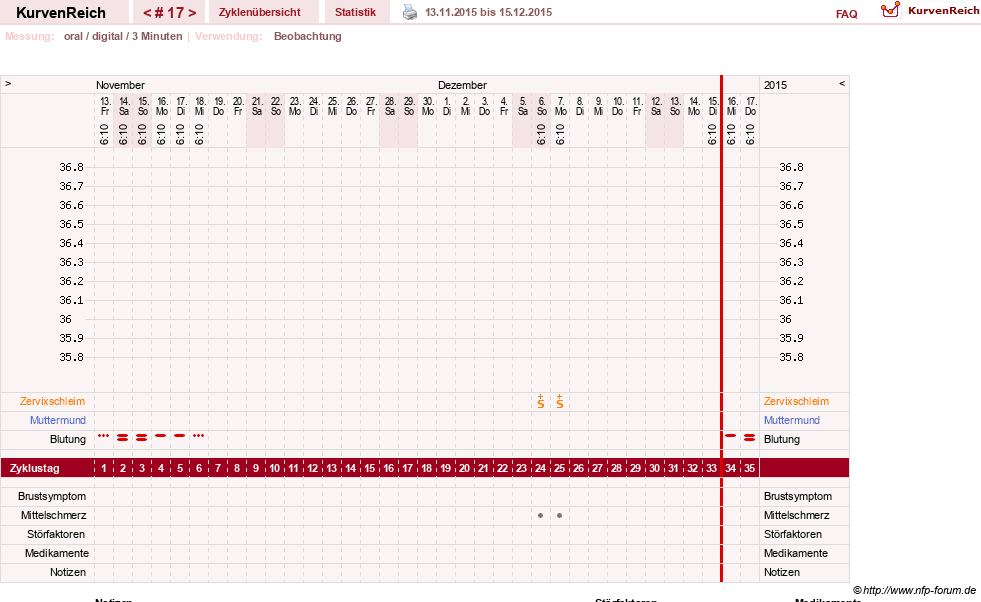
Task: Click the KurvenReich logo icon at top right
Action: click(890, 10)
